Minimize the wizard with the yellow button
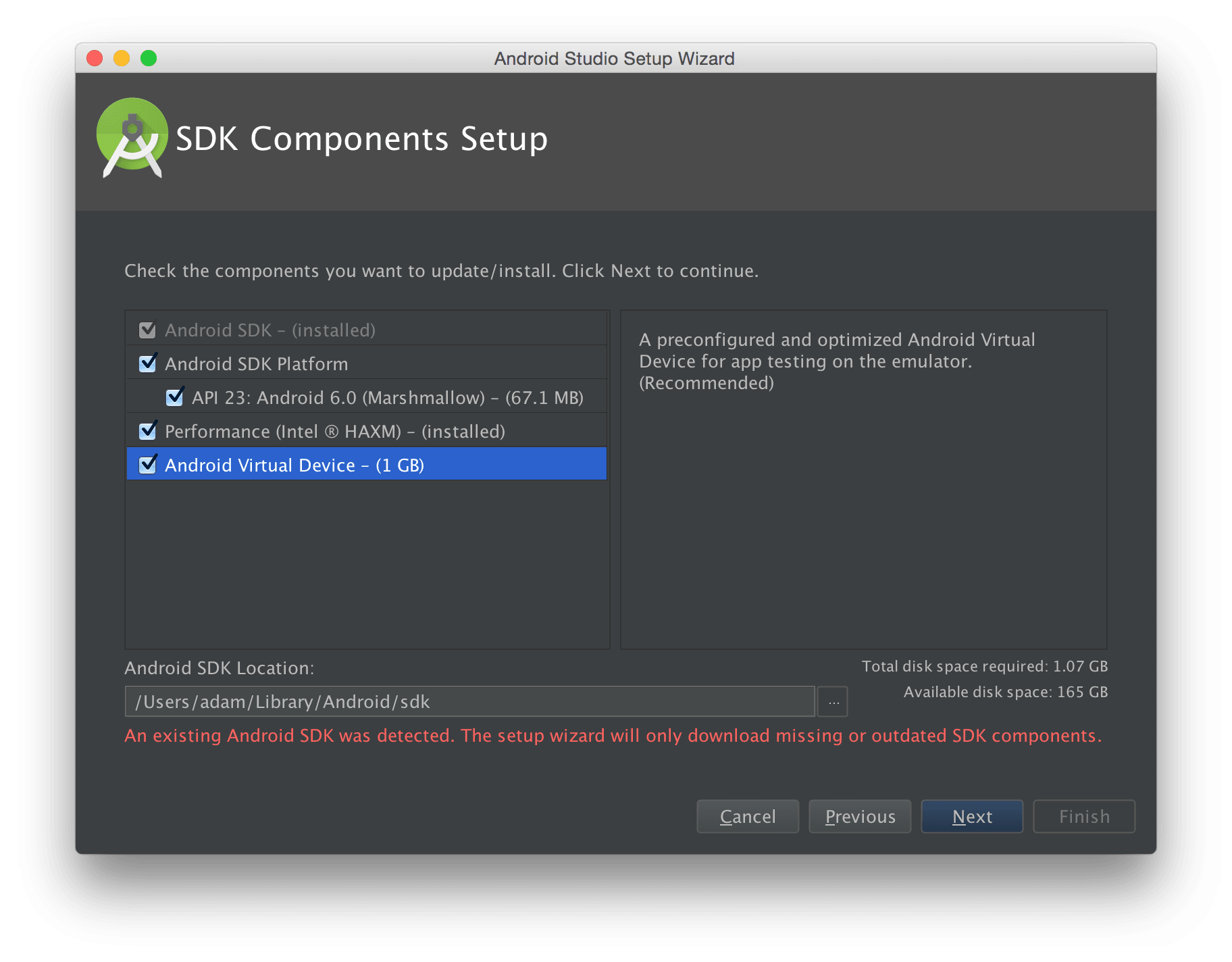Screen dimensions: 1232x962 pyautogui.click(x=122, y=59)
